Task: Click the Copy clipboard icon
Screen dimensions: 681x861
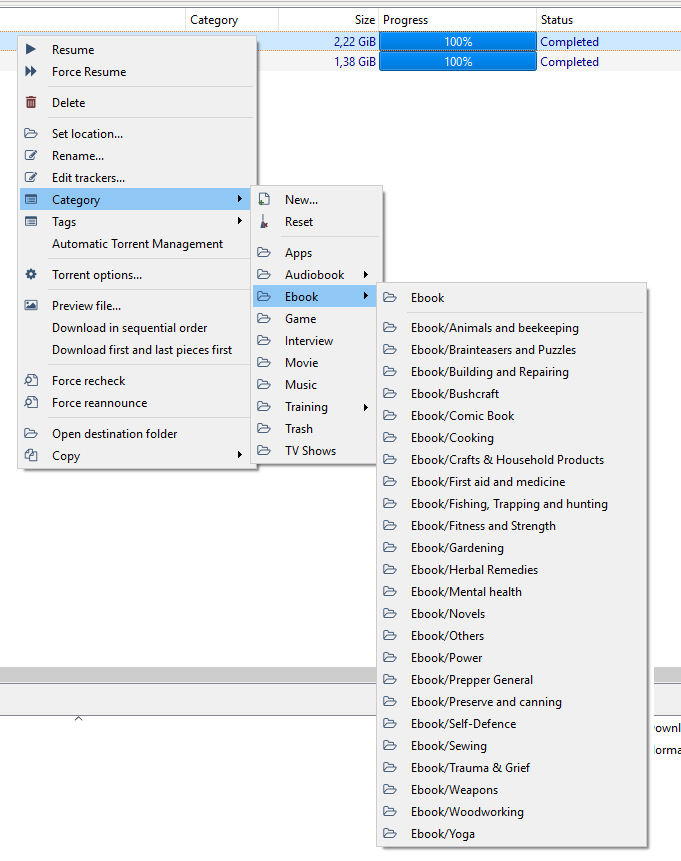Action: 31,455
